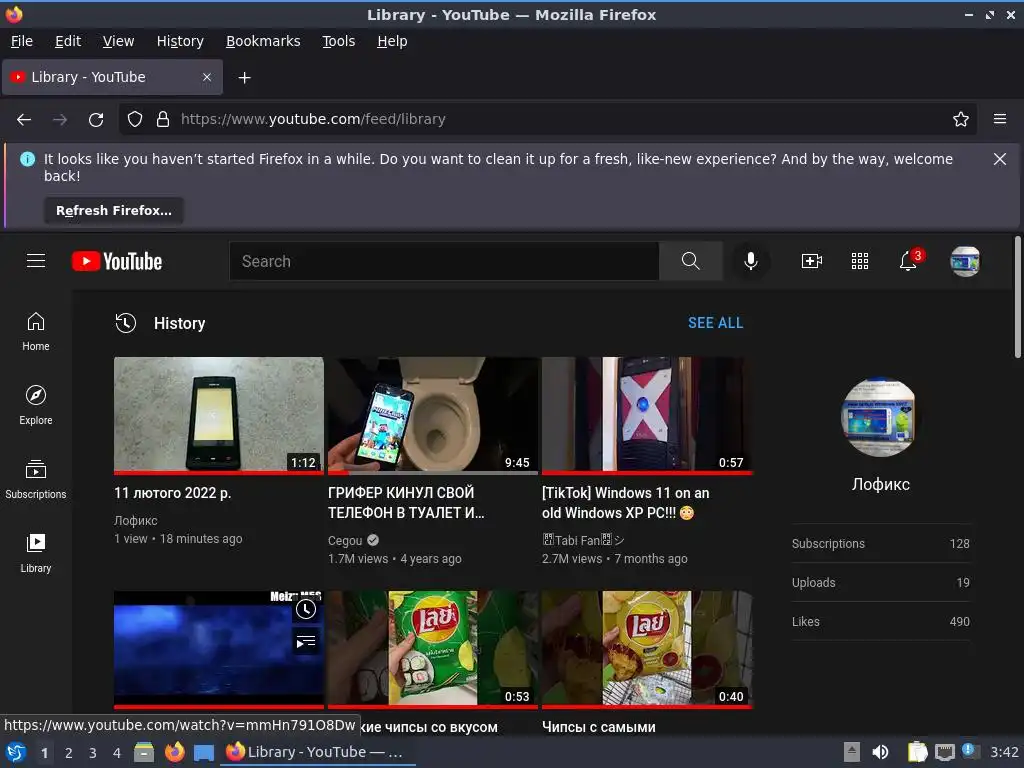Click the page vertical scrollbar
The width and height of the screenshot is (1024, 768).
[x=1017, y=297]
